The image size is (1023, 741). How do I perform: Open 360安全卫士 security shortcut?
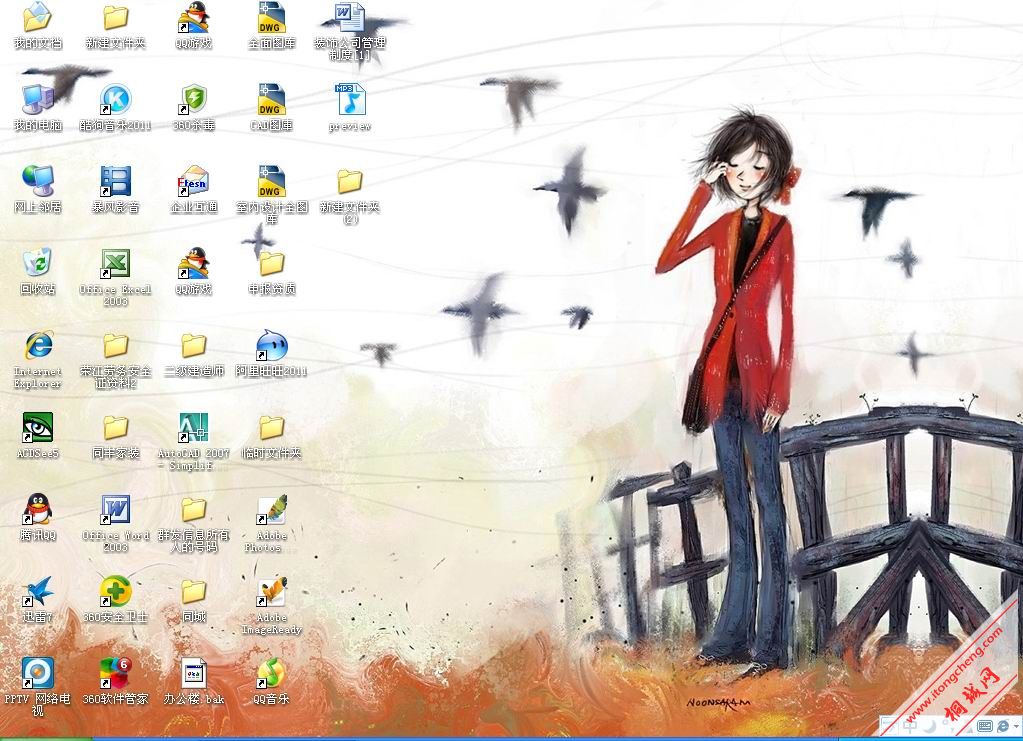[116, 592]
